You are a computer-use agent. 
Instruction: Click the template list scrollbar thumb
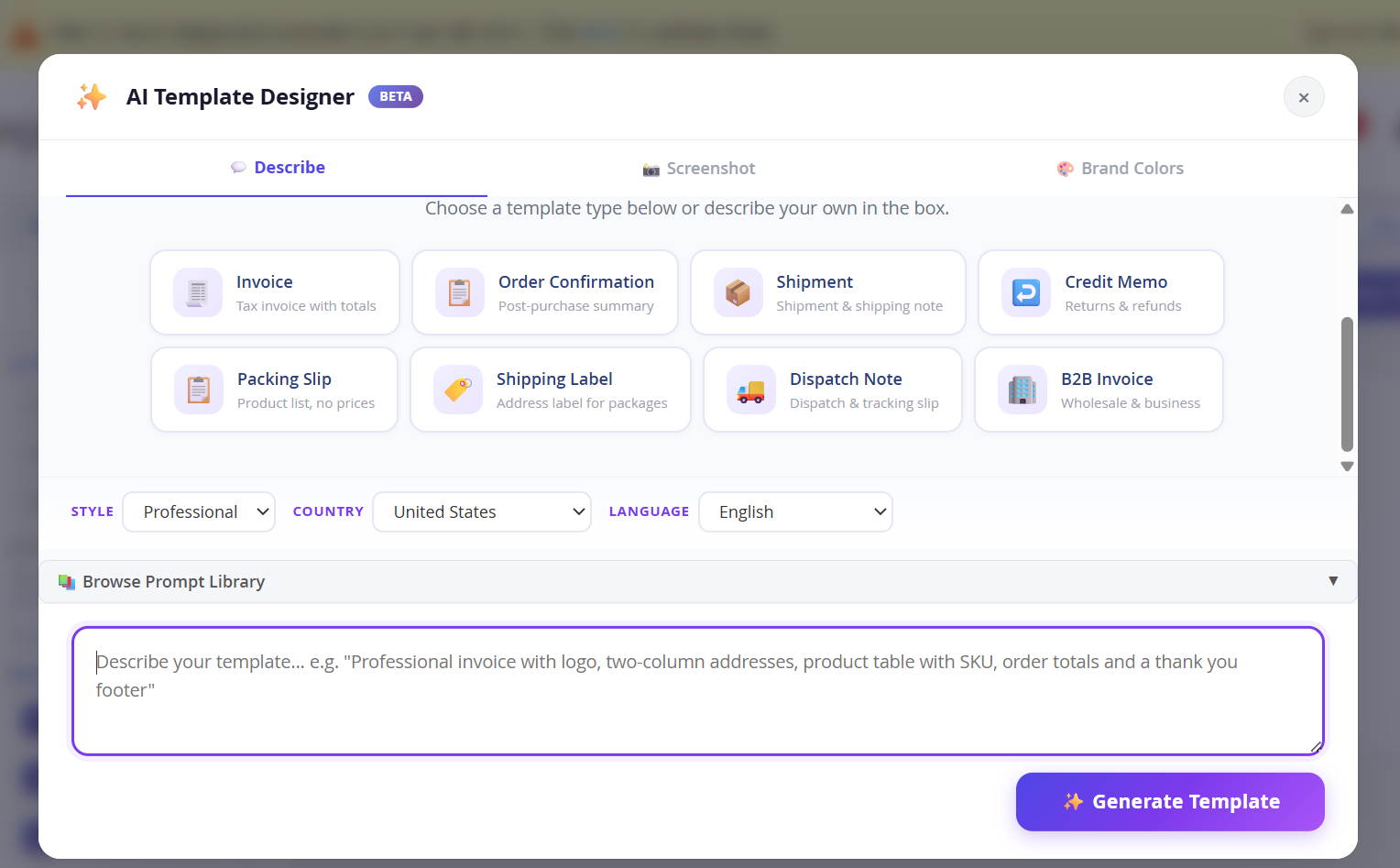[1347, 384]
